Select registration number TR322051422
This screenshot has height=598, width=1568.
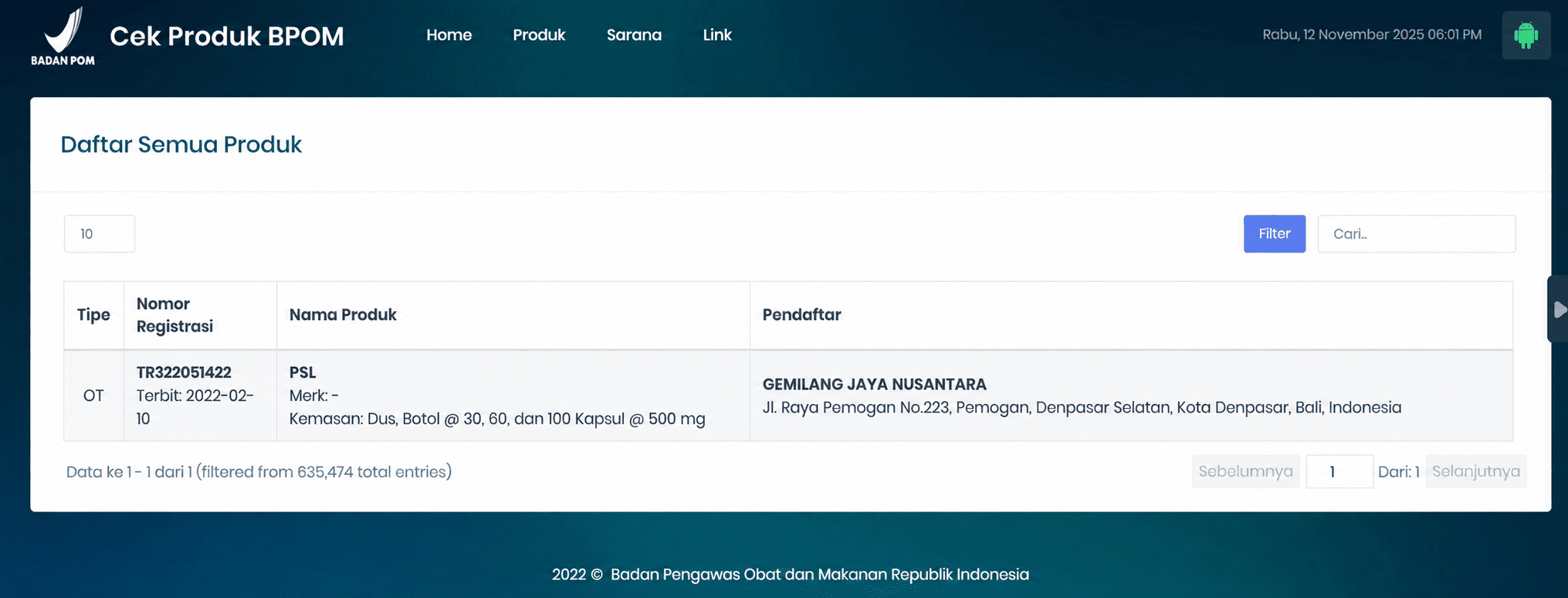(x=184, y=372)
